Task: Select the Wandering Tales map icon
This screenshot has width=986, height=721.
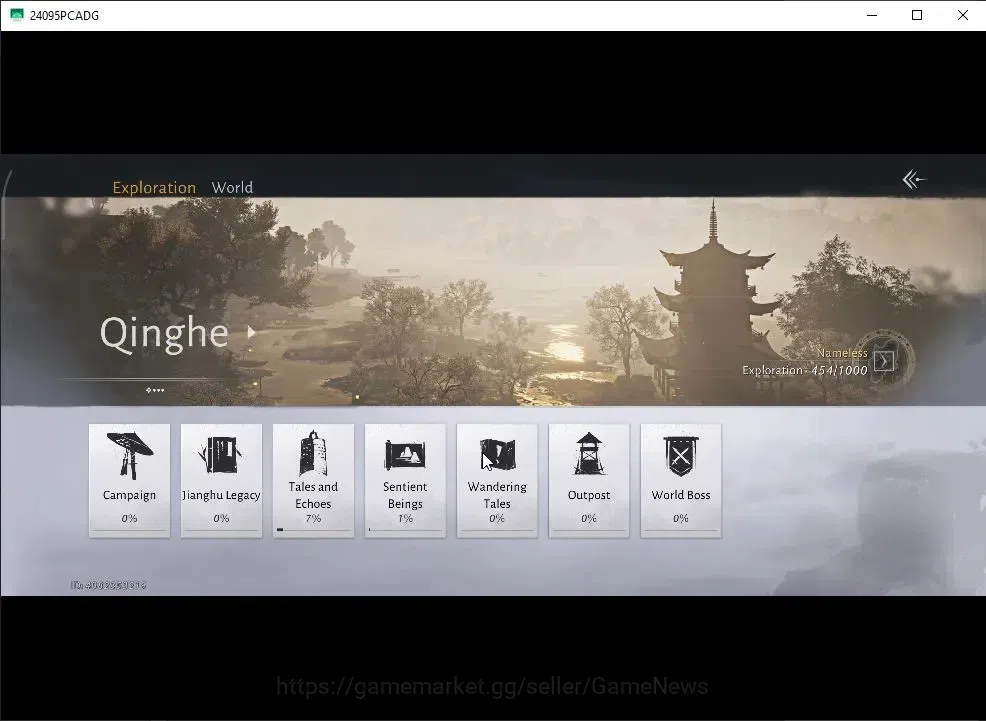Action: [497, 454]
